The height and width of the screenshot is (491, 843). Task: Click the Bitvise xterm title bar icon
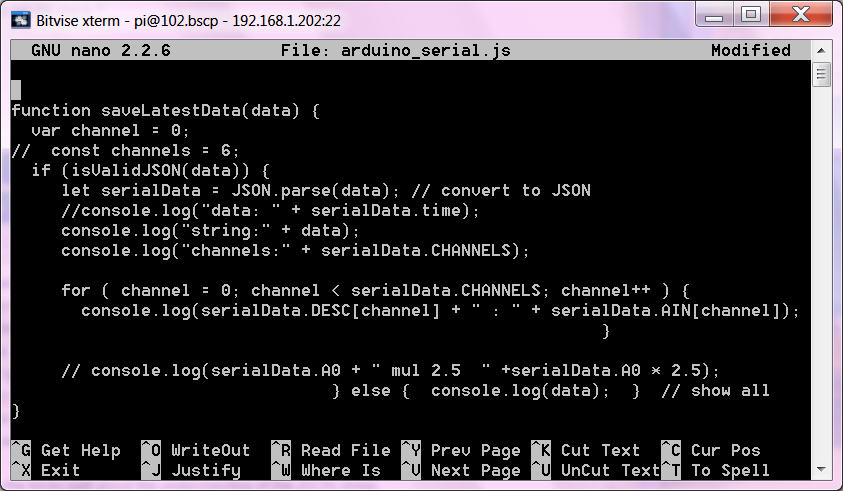click(18, 17)
